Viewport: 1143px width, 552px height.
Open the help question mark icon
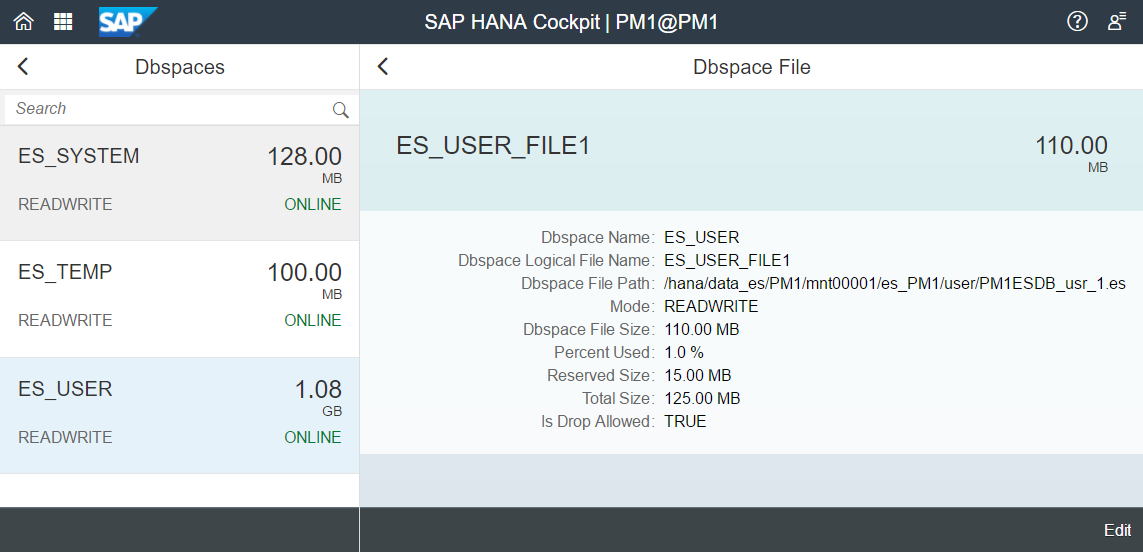click(1077, 22)
